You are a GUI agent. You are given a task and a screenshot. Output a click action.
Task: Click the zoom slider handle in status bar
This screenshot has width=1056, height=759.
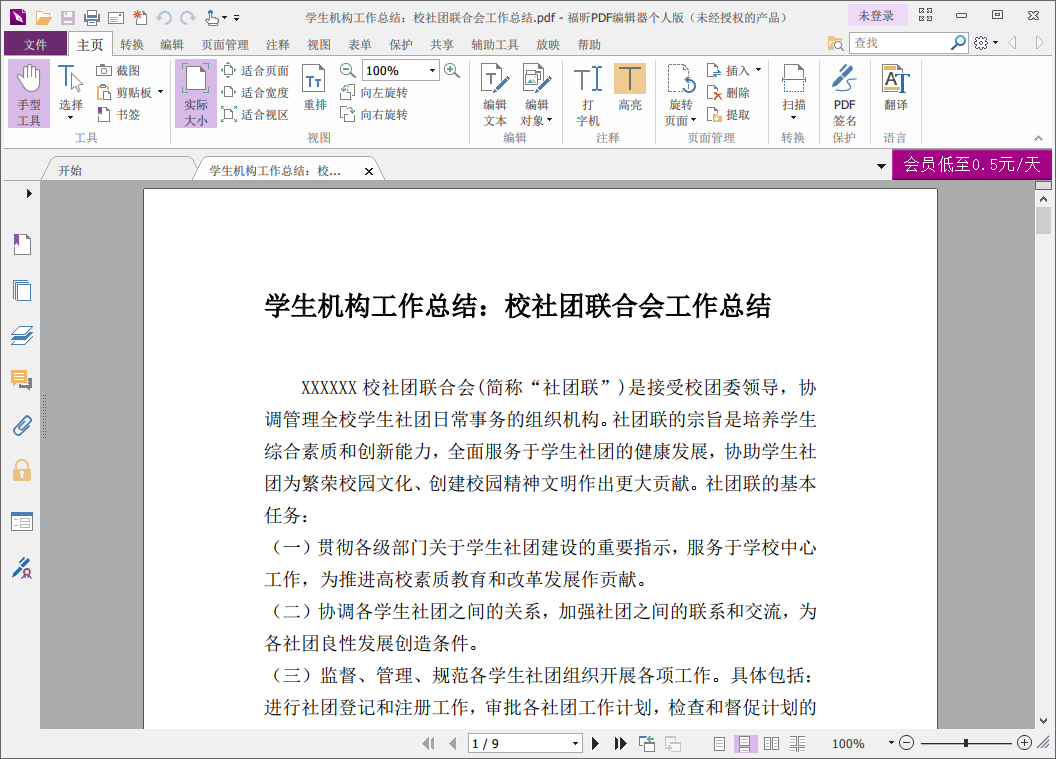(966, 743)
